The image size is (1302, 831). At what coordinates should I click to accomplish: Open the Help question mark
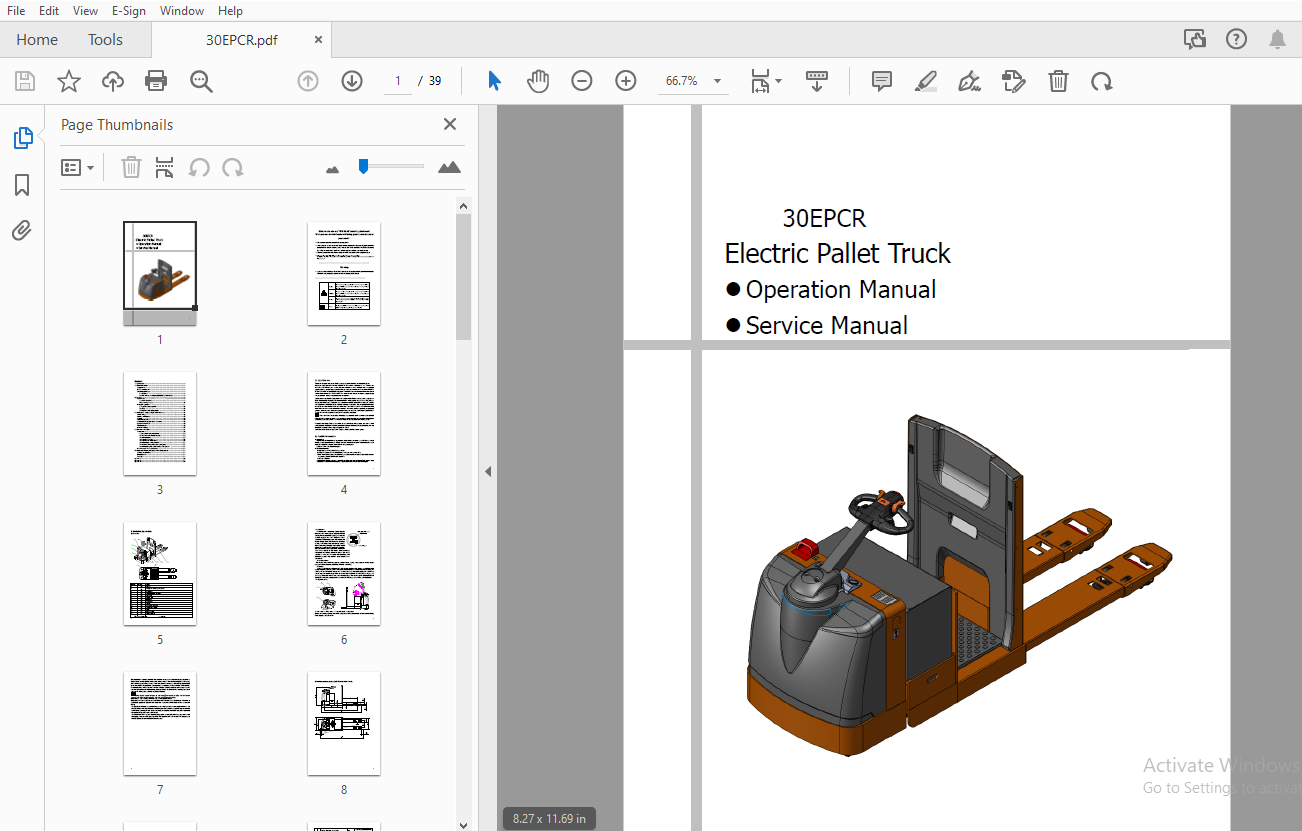tap(1237, 39)
